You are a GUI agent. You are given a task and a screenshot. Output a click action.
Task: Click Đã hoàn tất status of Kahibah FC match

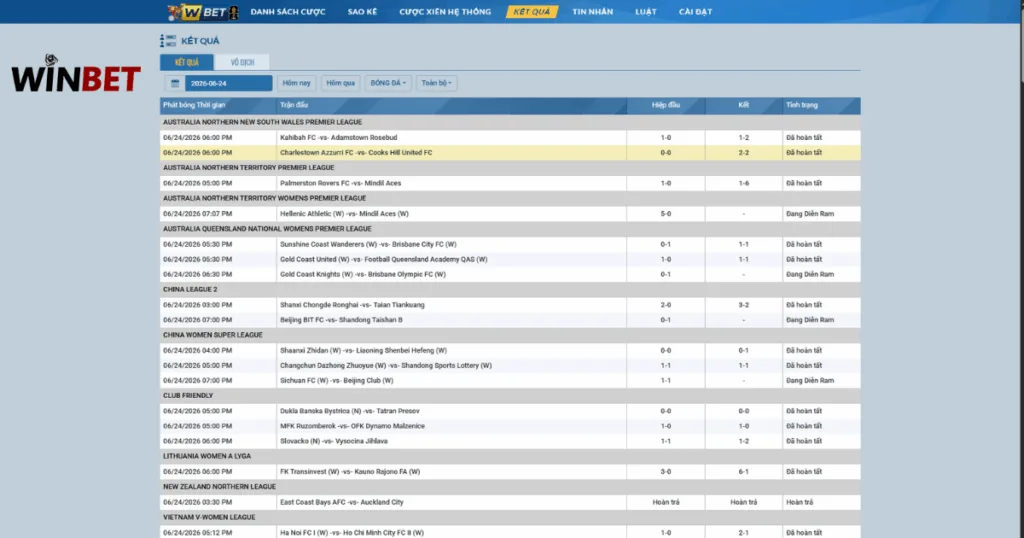[804, 138]
